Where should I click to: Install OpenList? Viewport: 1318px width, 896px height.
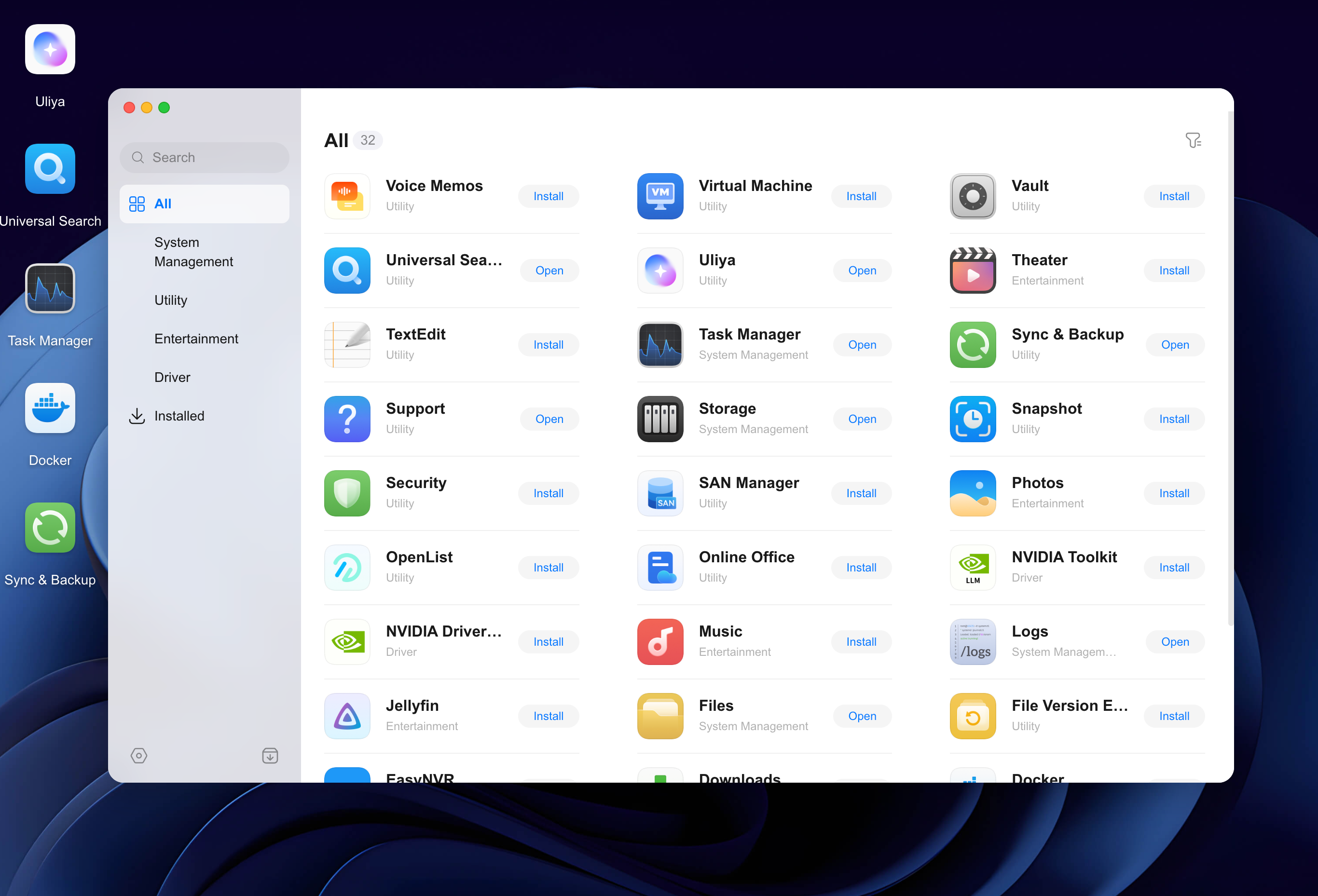pos(549,567)
